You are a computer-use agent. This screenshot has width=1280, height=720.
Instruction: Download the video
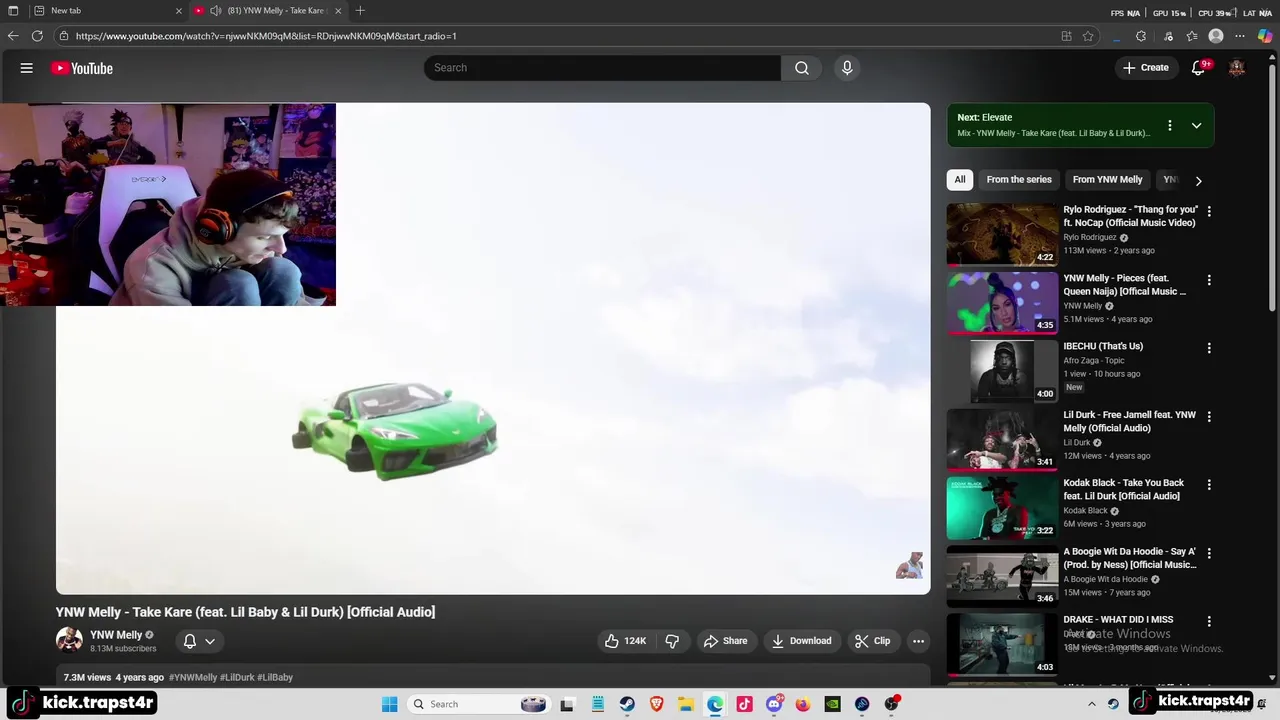tap(802, 641)
